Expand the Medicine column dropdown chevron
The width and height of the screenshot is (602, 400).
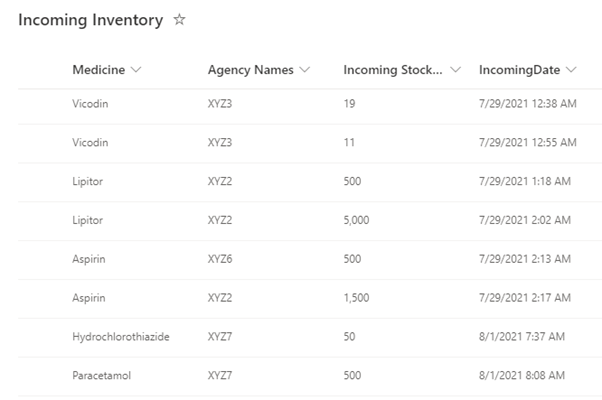[x=136, y=70]
